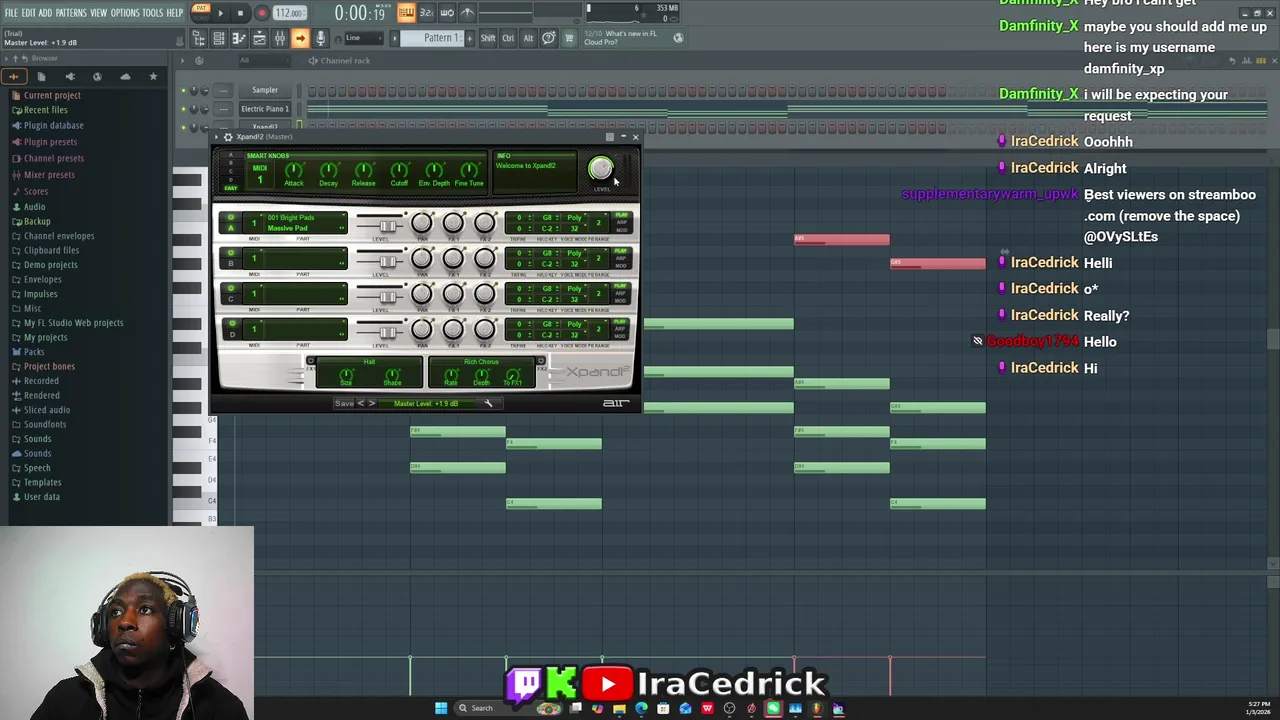Image resolution: width=1280 pixels, height=720 pixels.
Task: Toggle the Shift typing key button
Action: tap(487, 38)
